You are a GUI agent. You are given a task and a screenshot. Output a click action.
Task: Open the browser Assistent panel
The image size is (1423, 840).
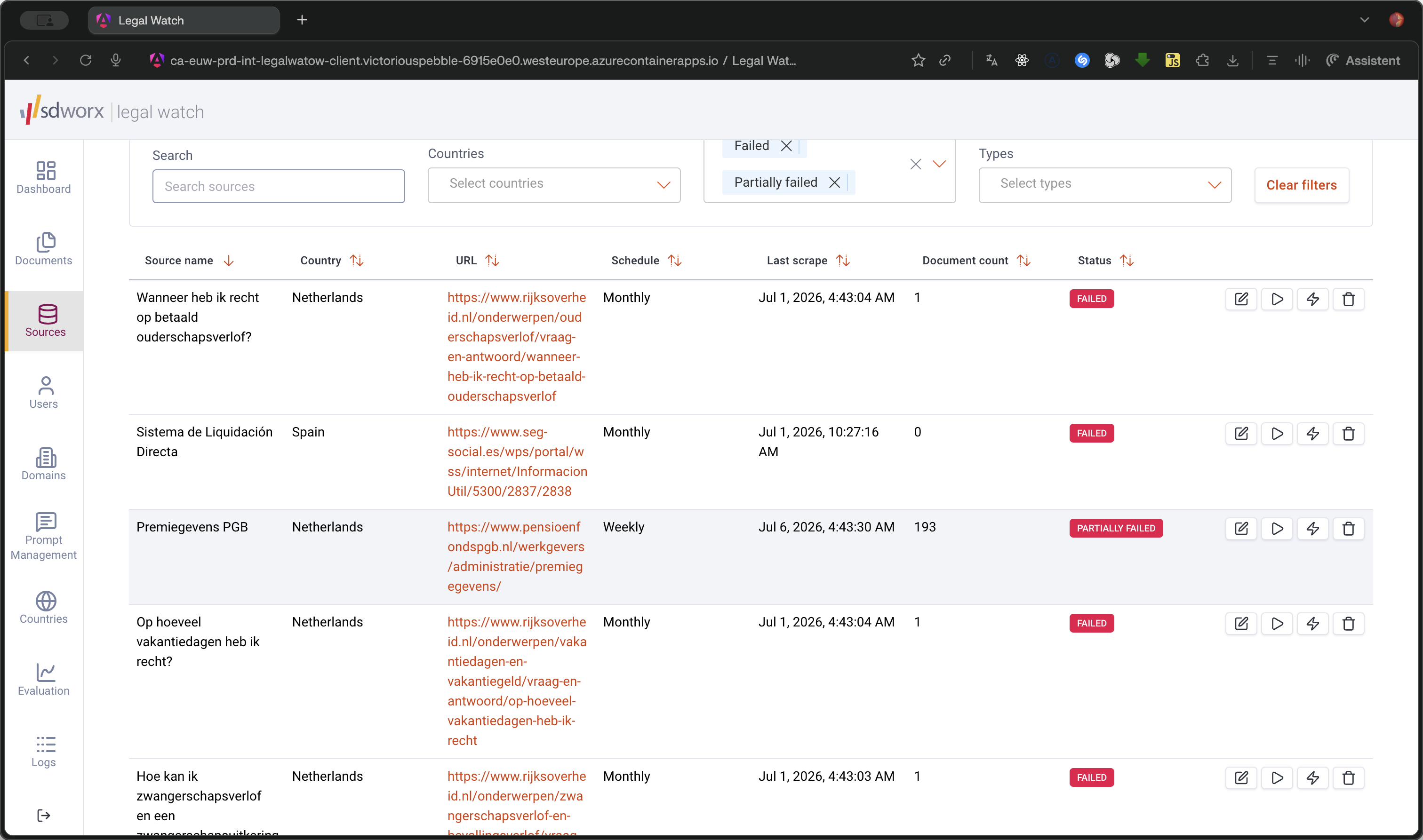[x=1363, y=60]
